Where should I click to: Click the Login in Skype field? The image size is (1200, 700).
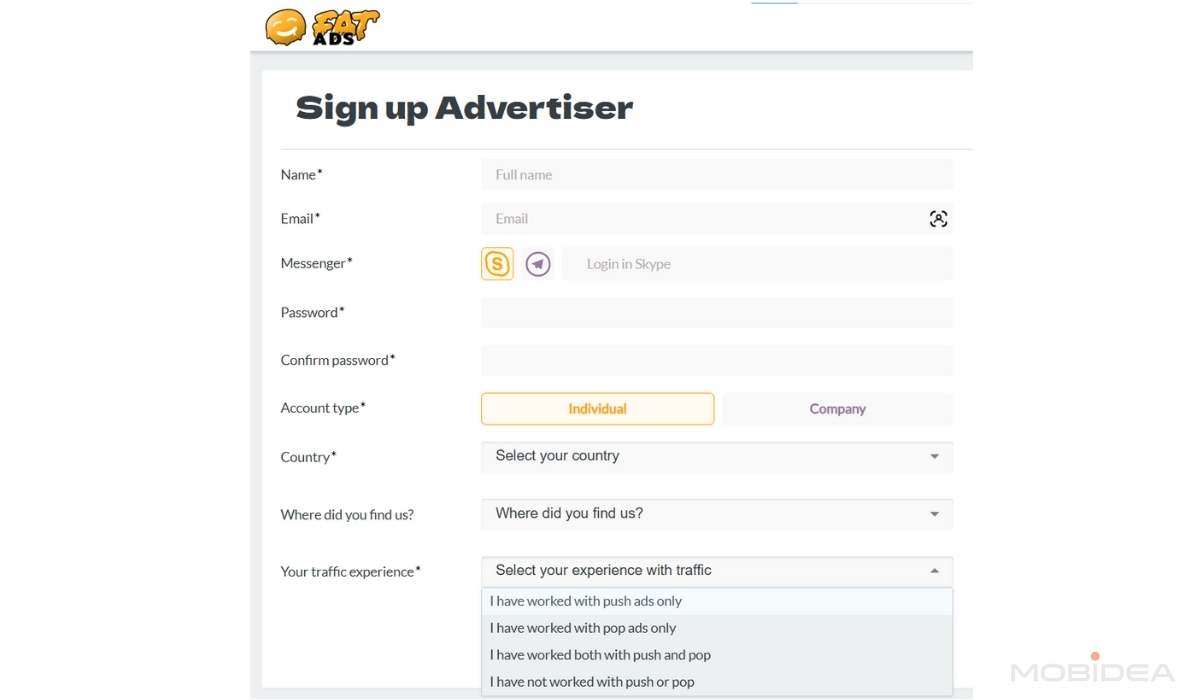click(757, 264)
